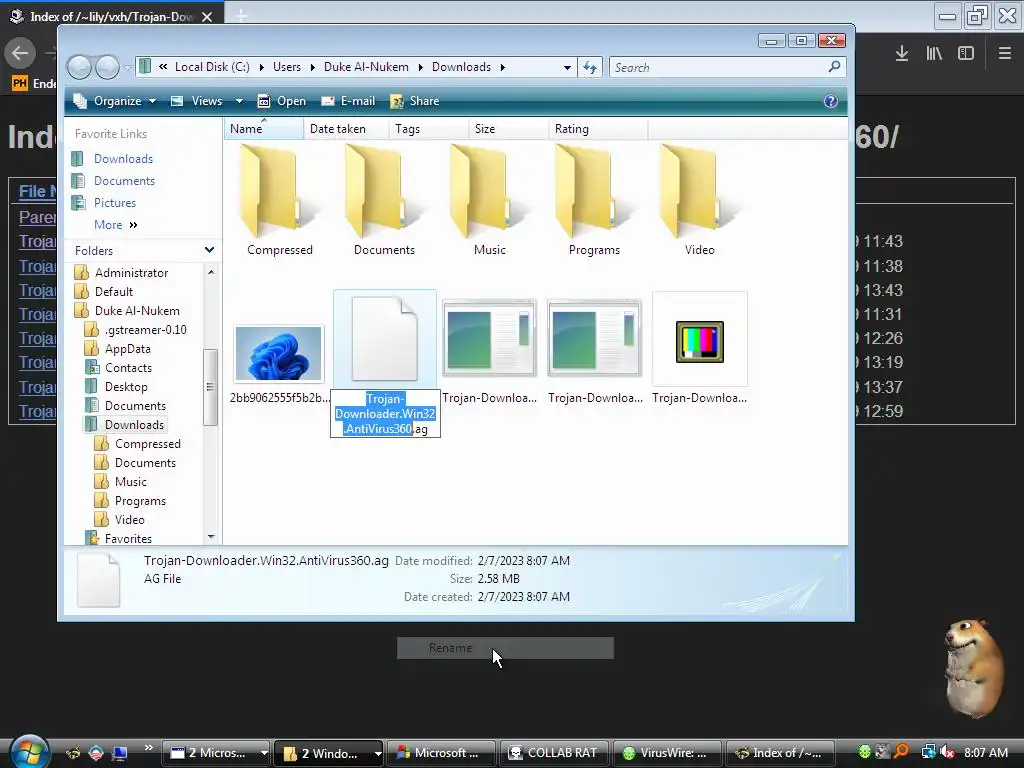Select .gstreamer-0.10 in folder tree
This screenshot has width=1024, height=768.
pos(145,330)
